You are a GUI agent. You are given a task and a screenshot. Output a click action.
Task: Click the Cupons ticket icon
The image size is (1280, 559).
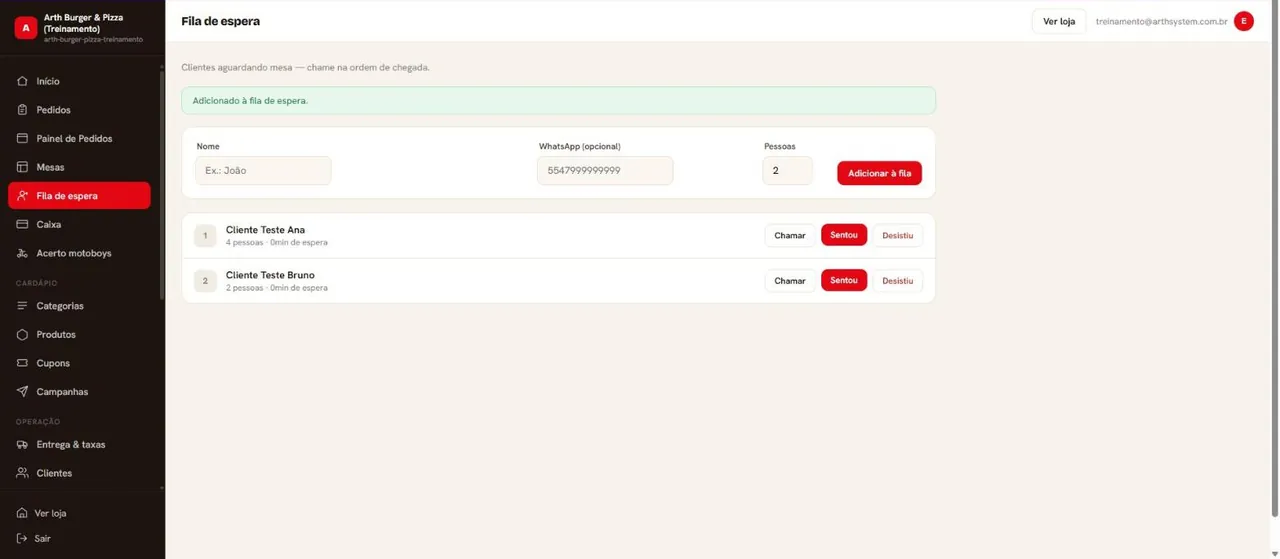22,363
